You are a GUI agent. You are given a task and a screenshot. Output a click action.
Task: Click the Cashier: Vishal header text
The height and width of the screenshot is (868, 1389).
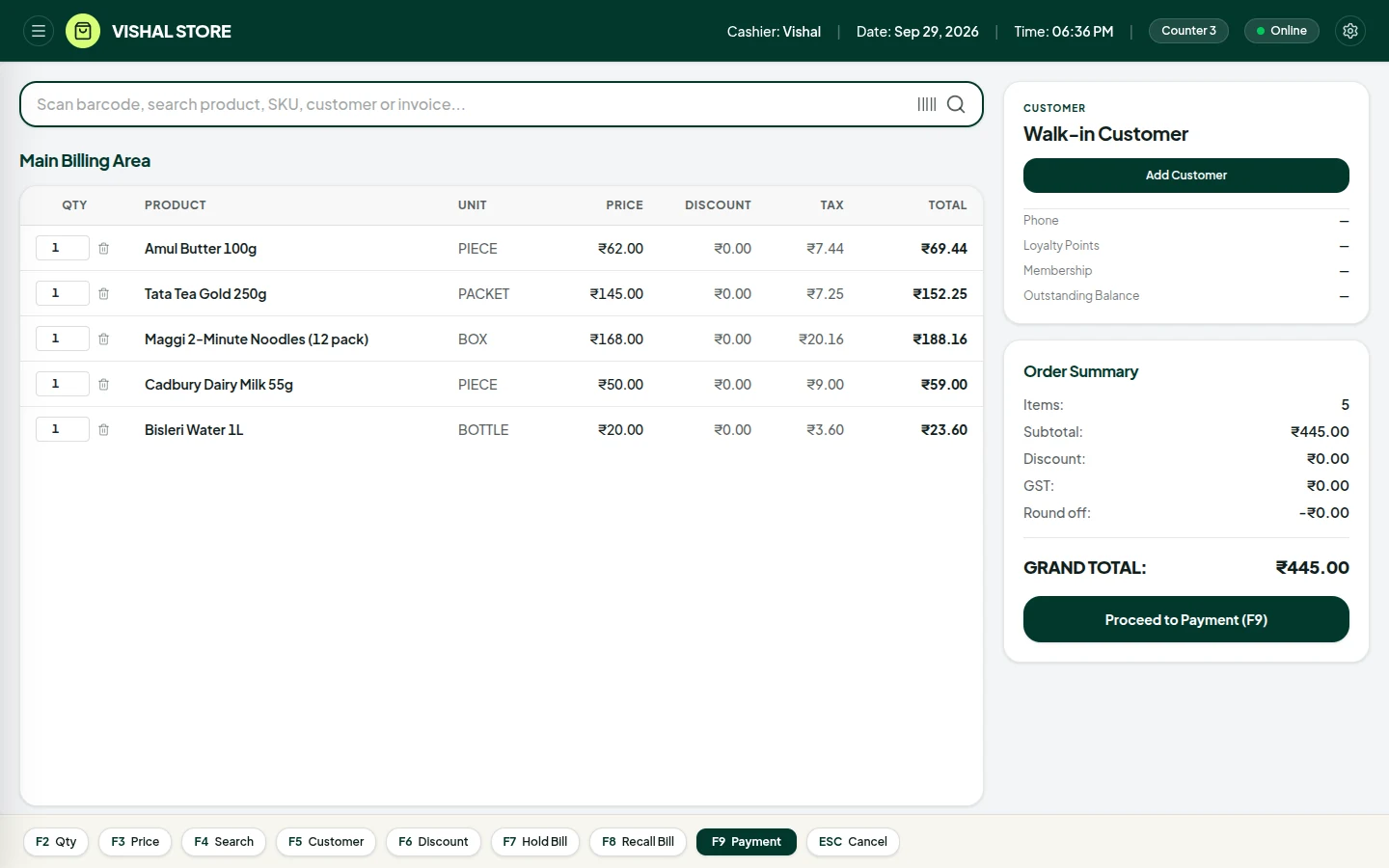click(774, 32)
